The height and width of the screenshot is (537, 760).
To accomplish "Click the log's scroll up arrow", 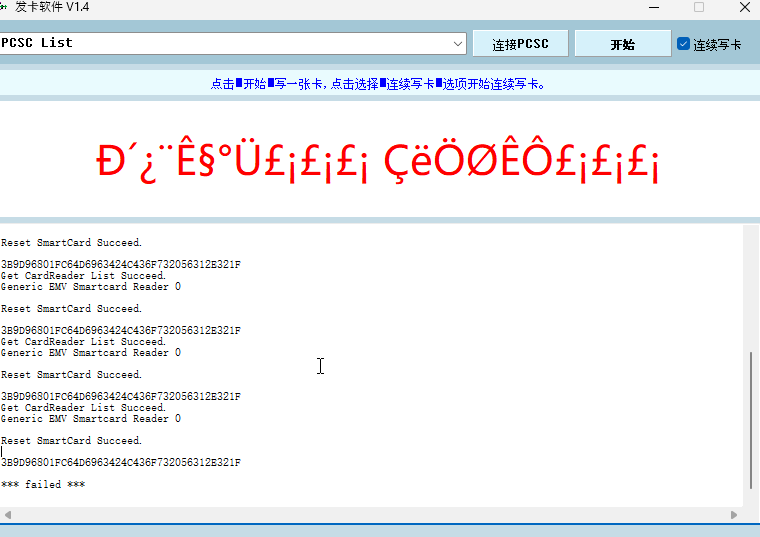I will coord(752,230).
